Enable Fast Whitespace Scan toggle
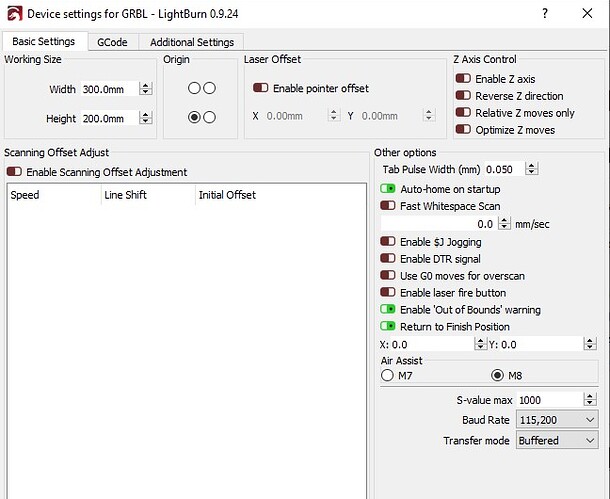The height and width of the screenshot is (499, 610). [387, 205]
